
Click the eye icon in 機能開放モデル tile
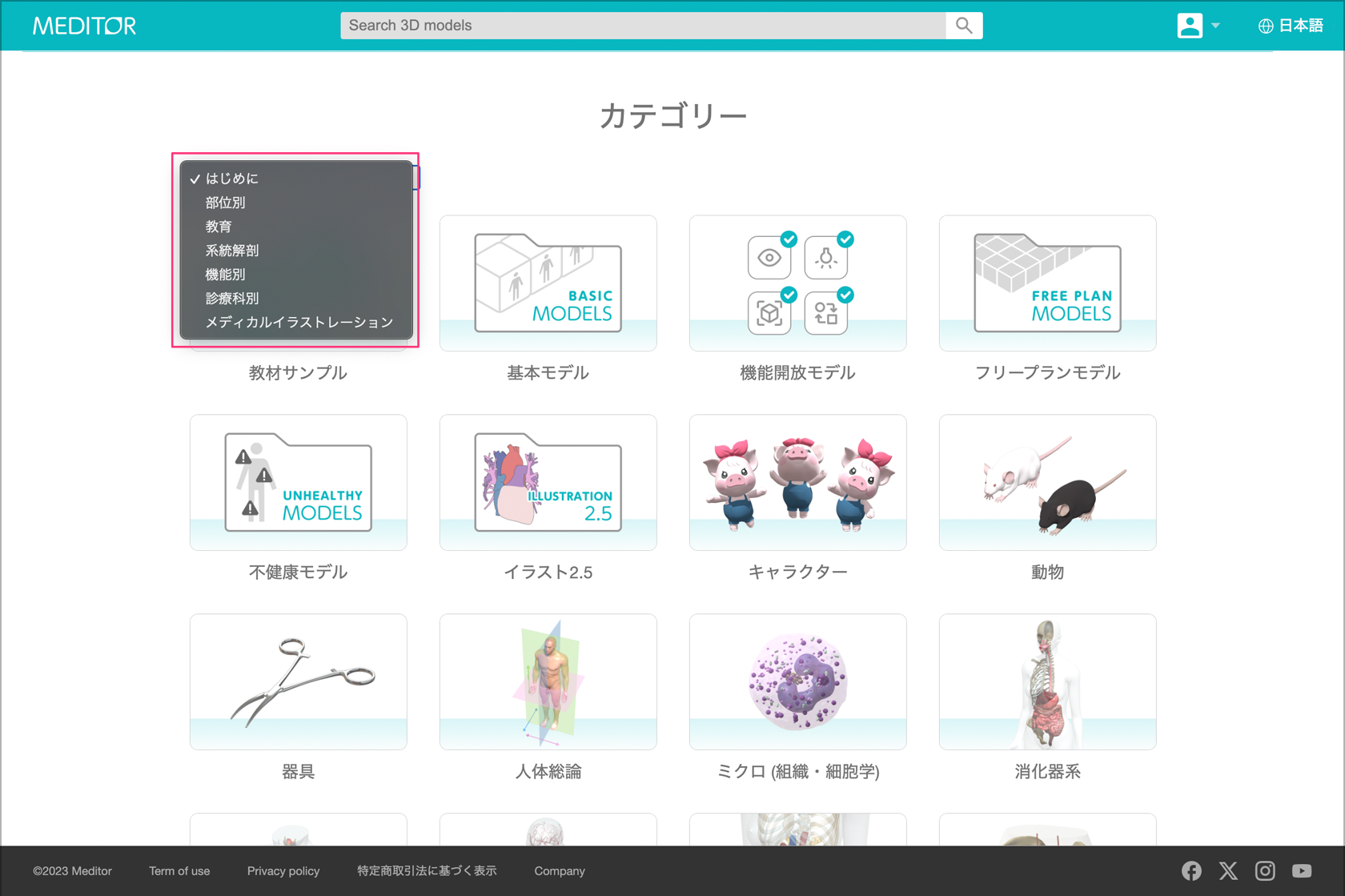point(769,258)
